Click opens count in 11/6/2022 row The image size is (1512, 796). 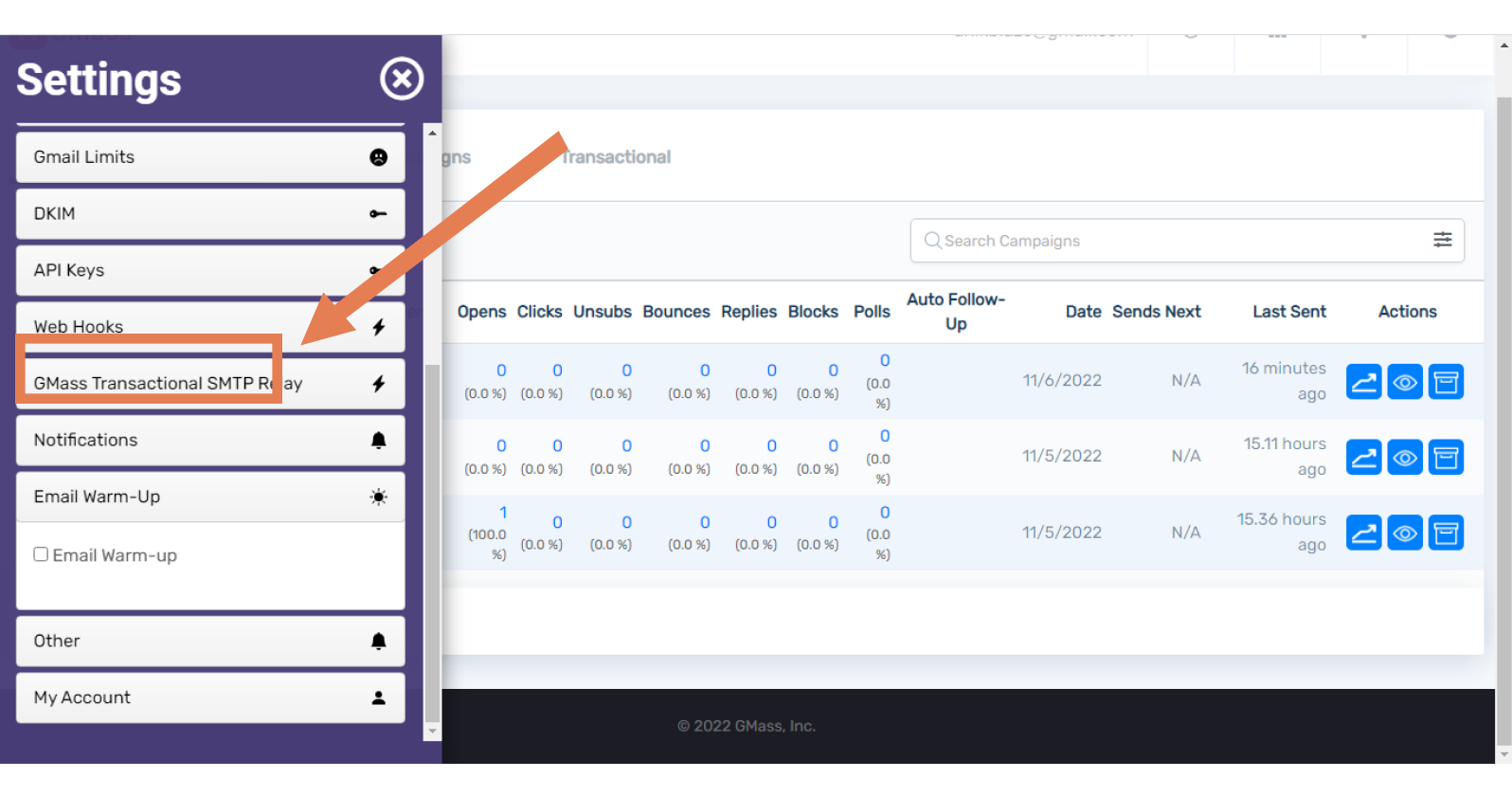(x=501, y=371)
